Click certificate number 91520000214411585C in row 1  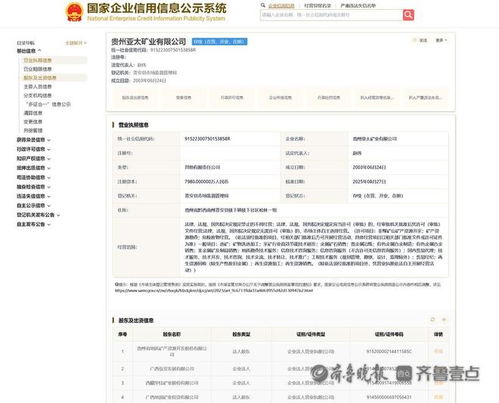(x=389, y=351)
